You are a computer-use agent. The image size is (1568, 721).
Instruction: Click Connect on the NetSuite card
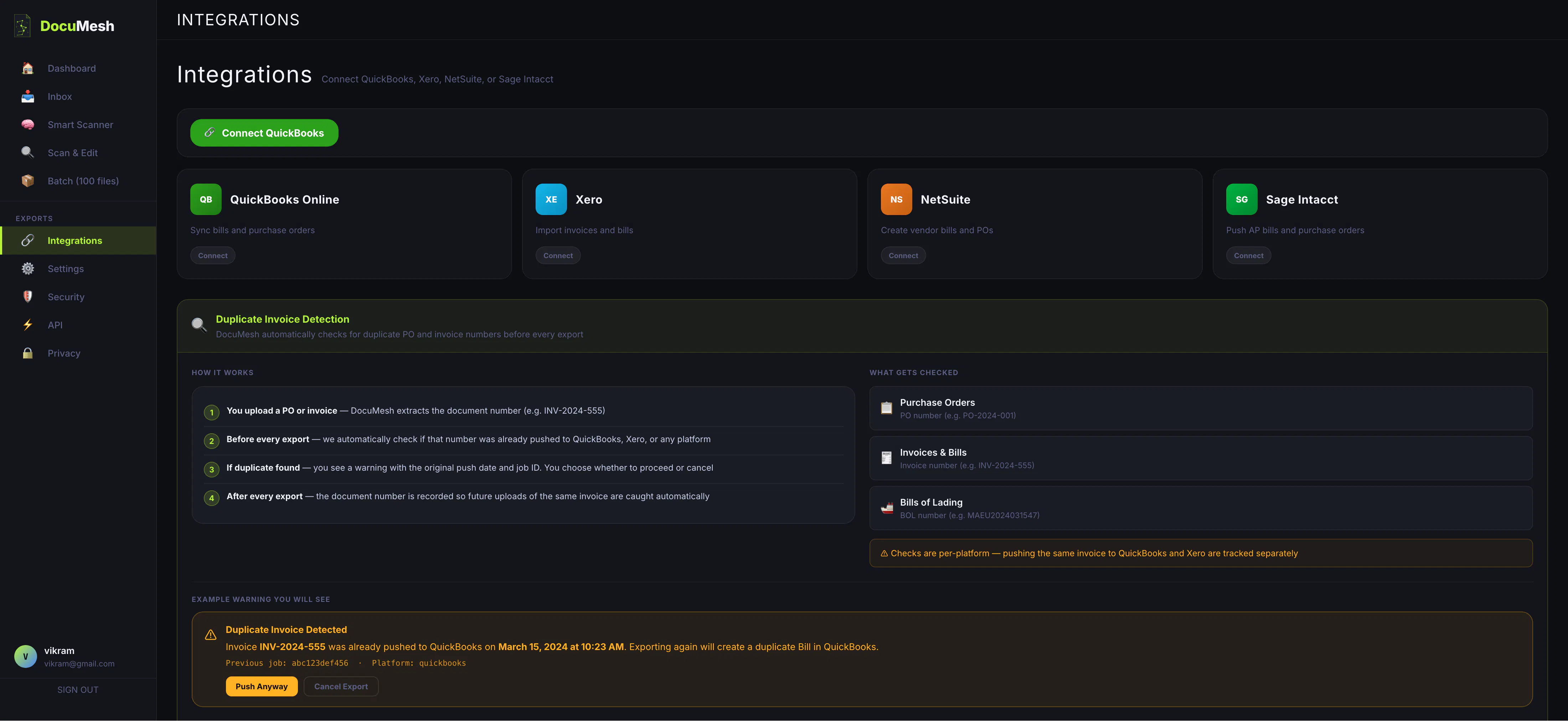click(903, 256)
